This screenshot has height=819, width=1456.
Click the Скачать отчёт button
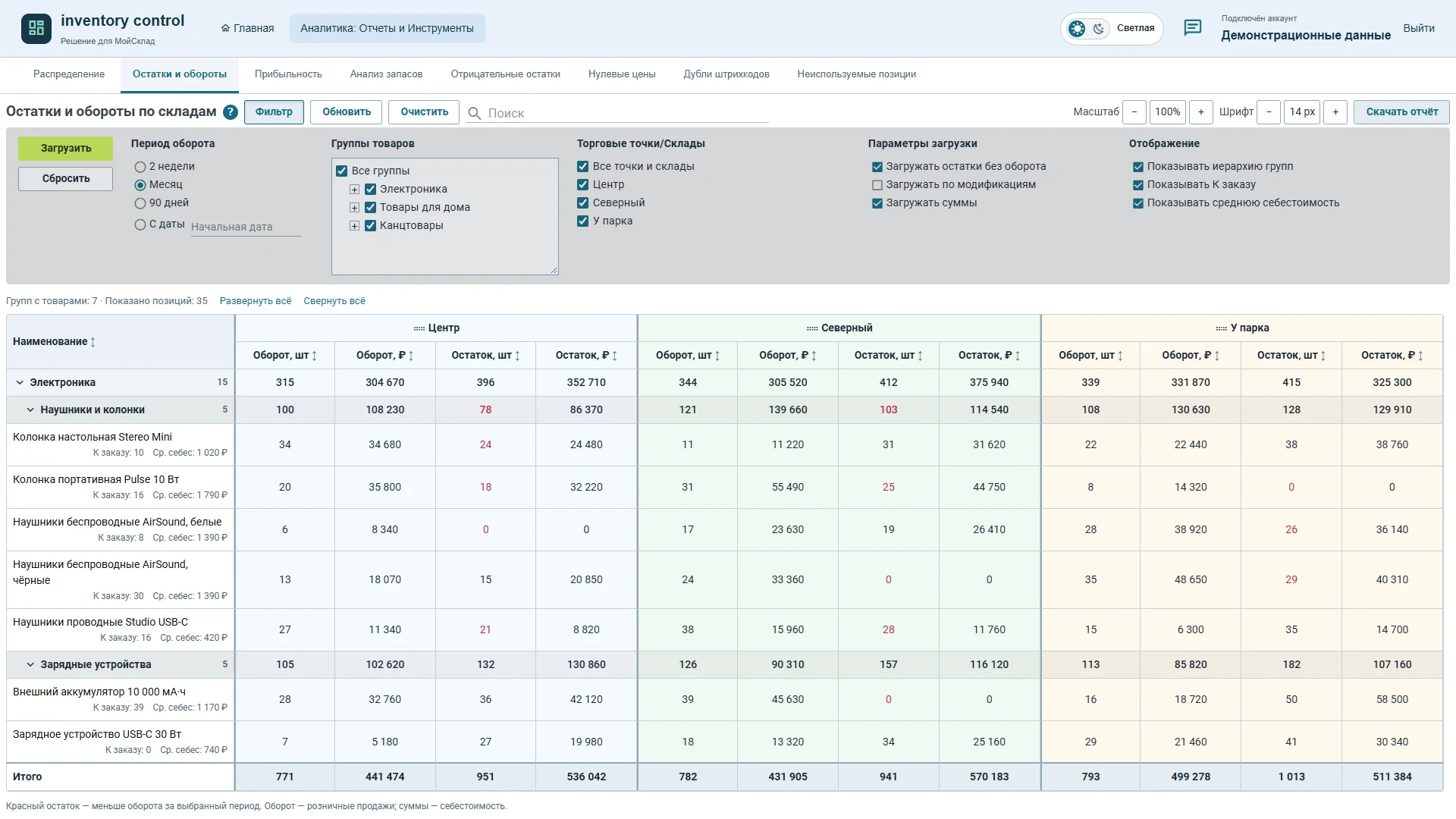pyautogui.click(x=1401, y=112)
